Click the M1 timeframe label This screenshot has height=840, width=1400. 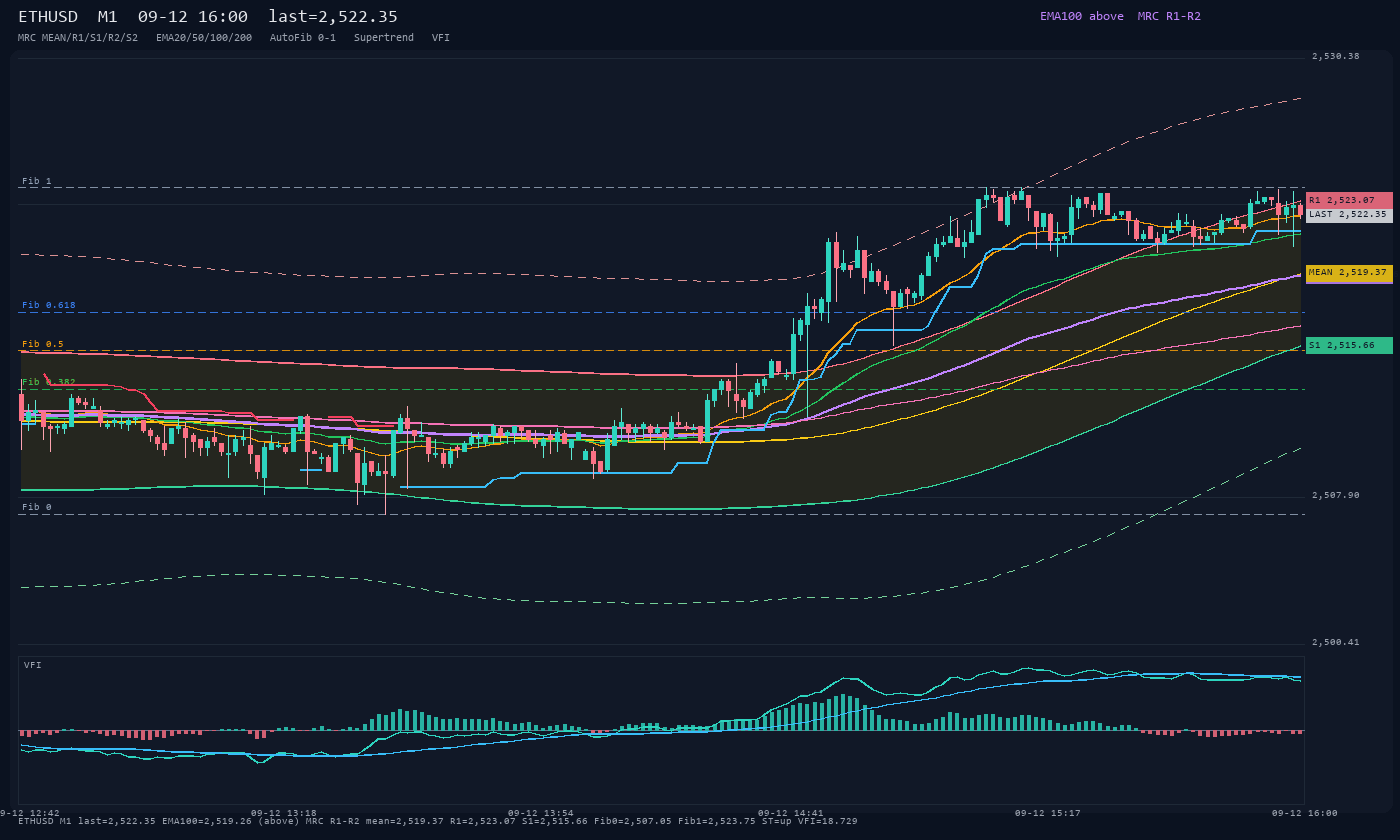pos(108,17)
